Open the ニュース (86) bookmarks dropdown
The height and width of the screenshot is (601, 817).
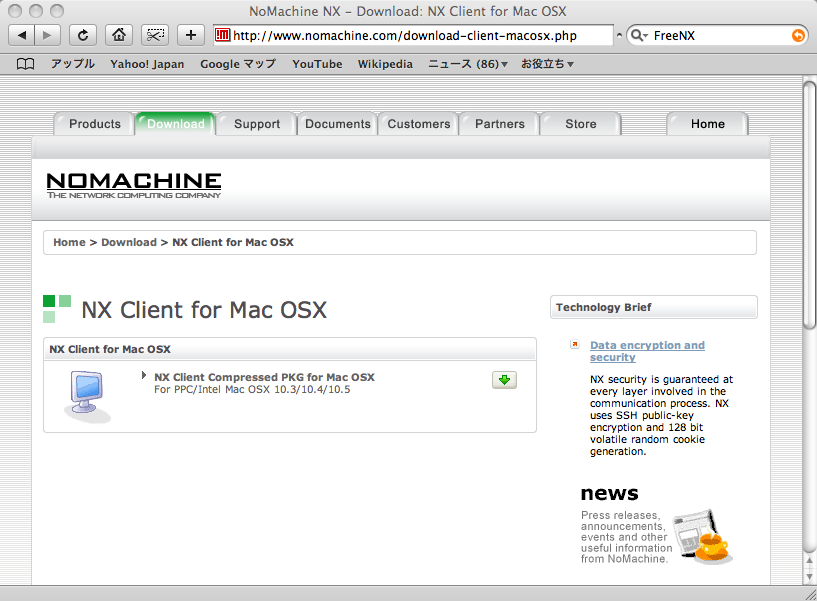pos(467,64)
